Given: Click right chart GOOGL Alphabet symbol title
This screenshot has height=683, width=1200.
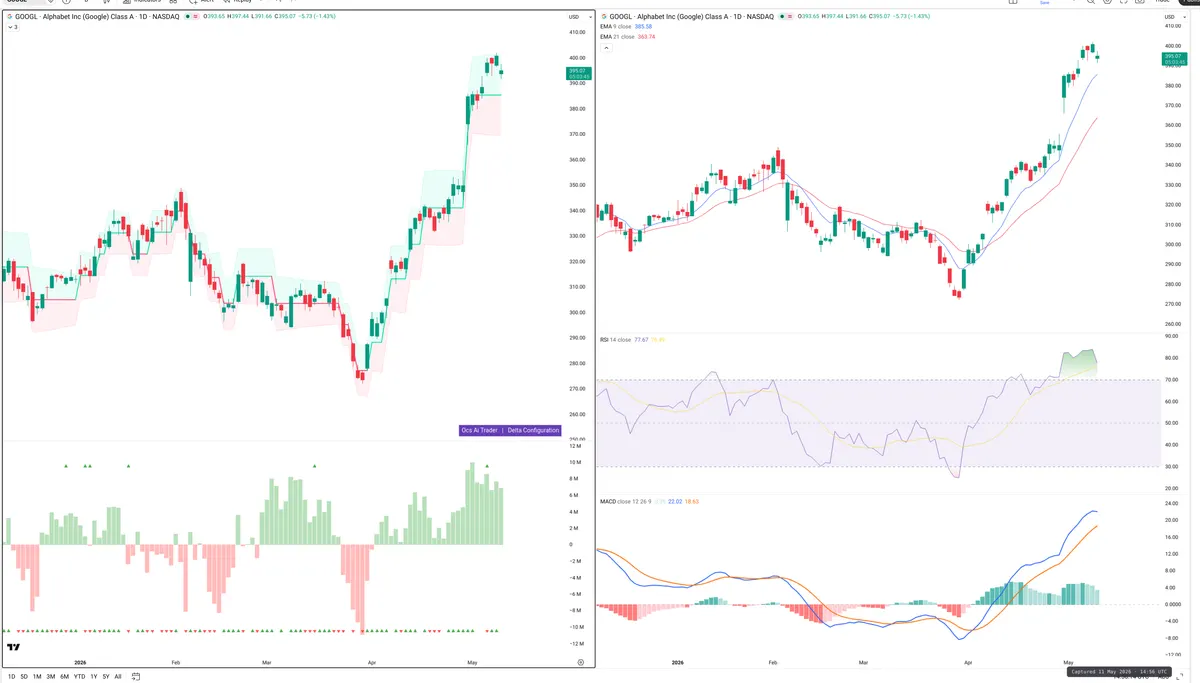Looking at the screenshot, I should (x=692, y=17).
